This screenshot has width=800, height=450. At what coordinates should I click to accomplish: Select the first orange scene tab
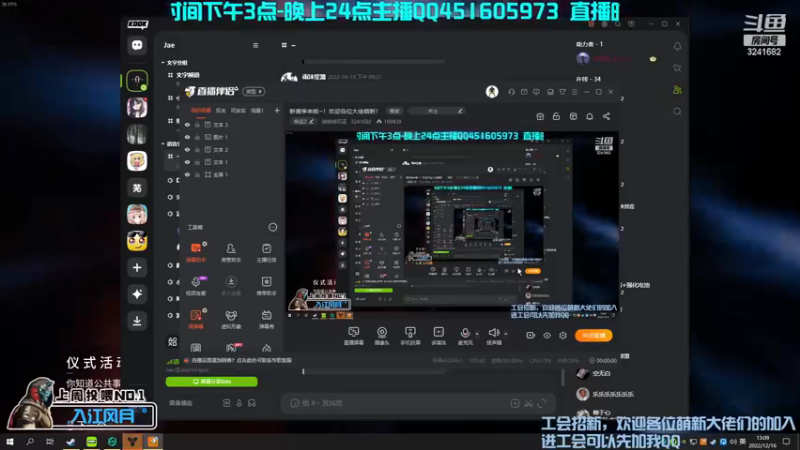(201, 110)
